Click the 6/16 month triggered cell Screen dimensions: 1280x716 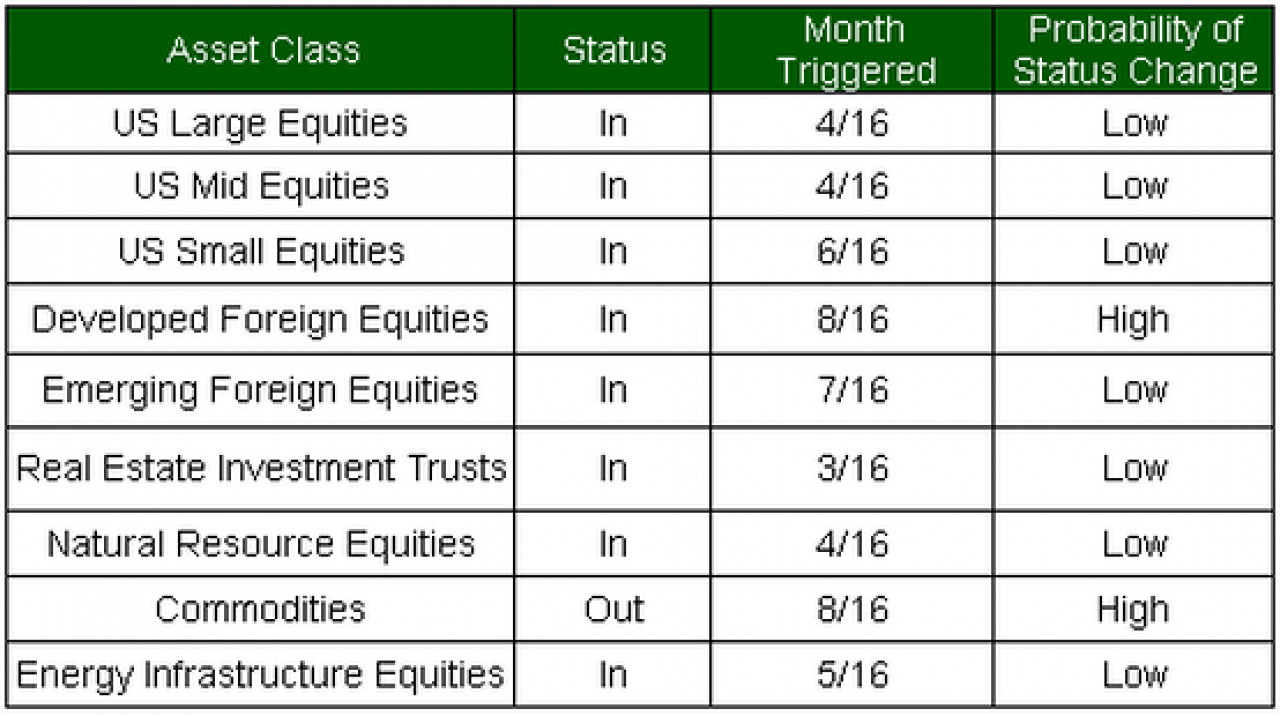pyautogui.click(x=852, y=251)
